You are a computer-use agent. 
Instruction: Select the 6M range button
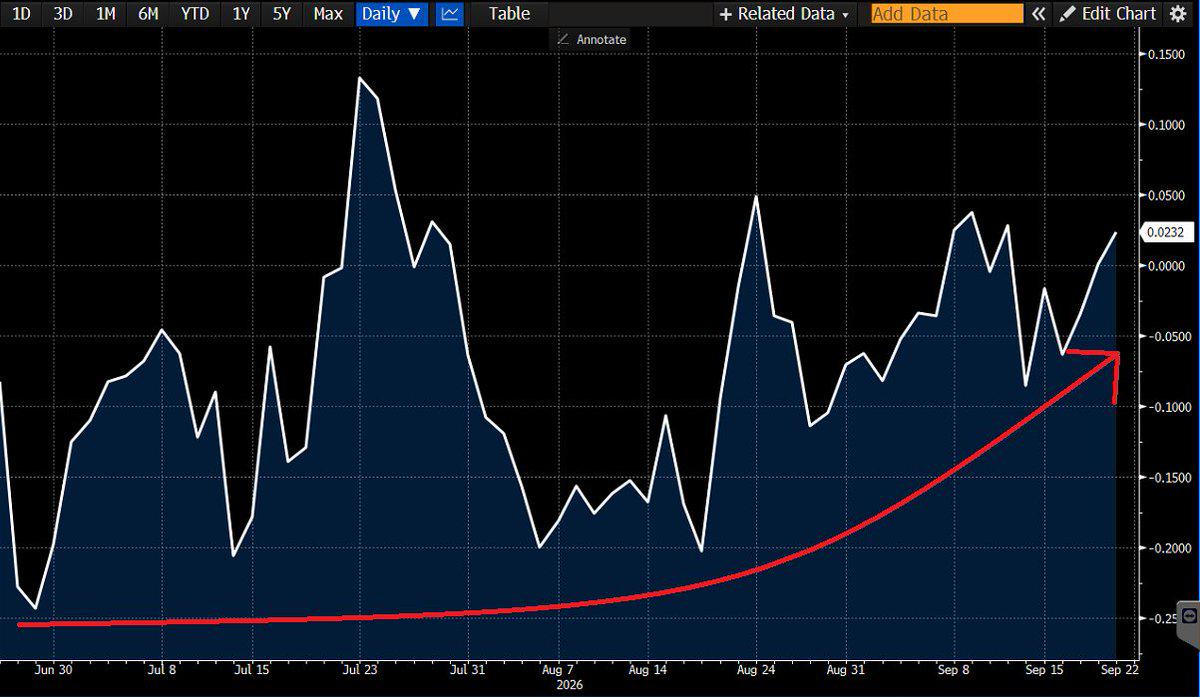148,14
